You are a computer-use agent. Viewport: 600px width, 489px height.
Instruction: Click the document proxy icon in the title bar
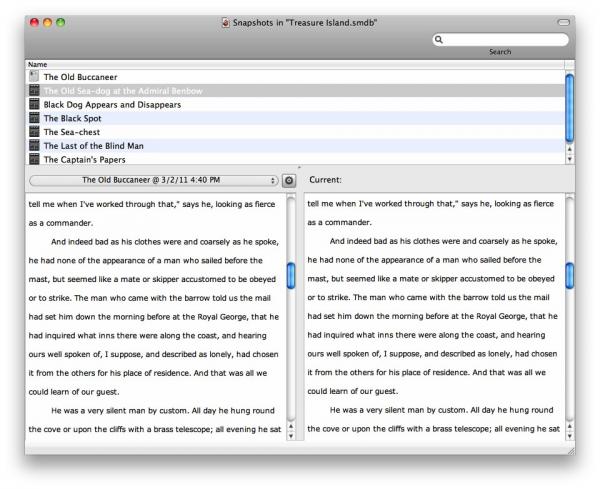[226, 23]
